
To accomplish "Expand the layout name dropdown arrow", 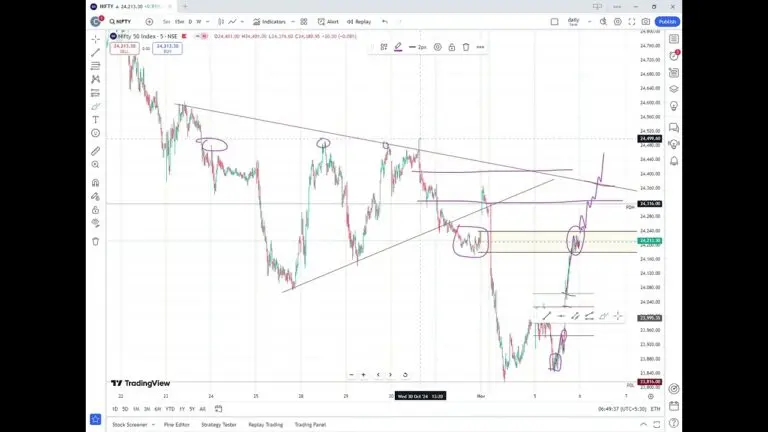I will pos(590,22).
